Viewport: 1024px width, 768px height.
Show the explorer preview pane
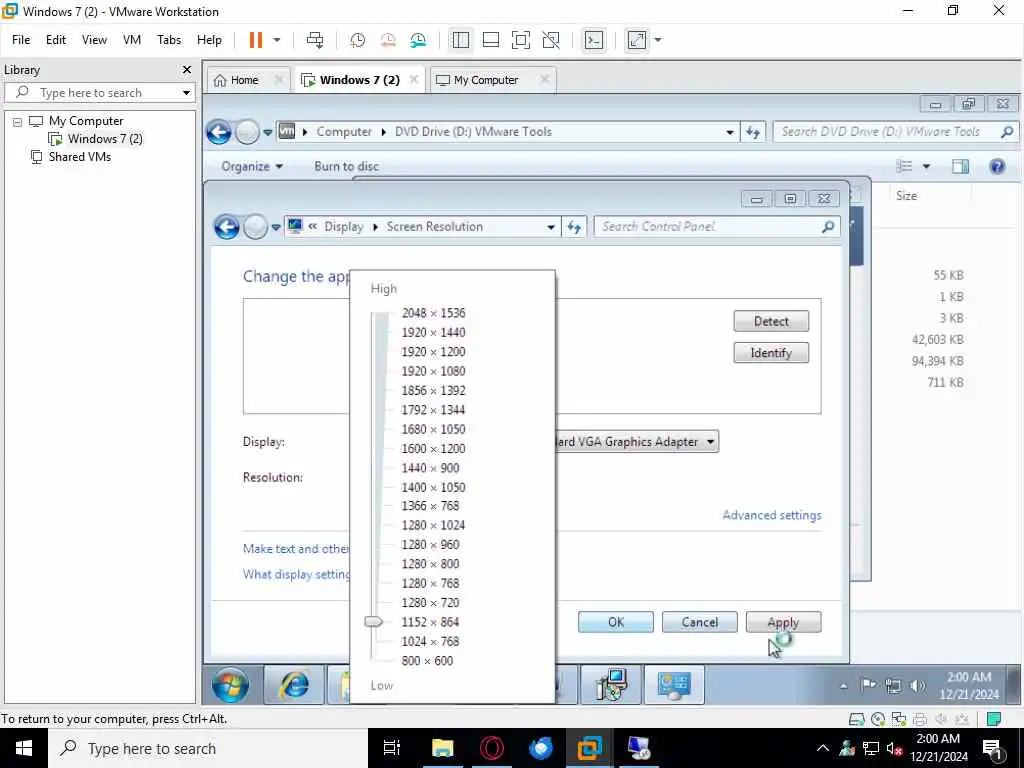960,167
